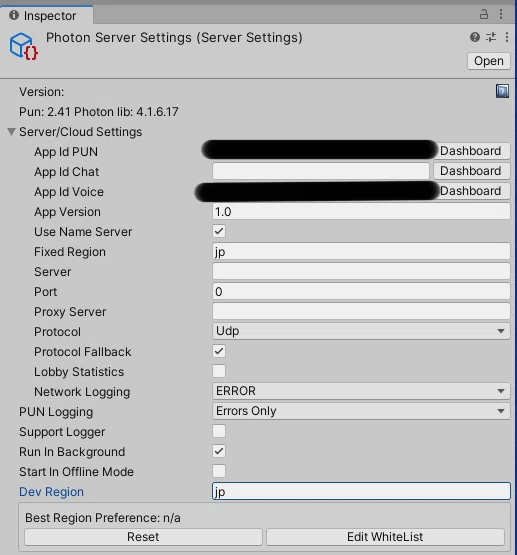This screenshot has height=555, width=517.
Task: Uncheck the Protocol Fallback checkbox
Action: click(x=219, y=351)
